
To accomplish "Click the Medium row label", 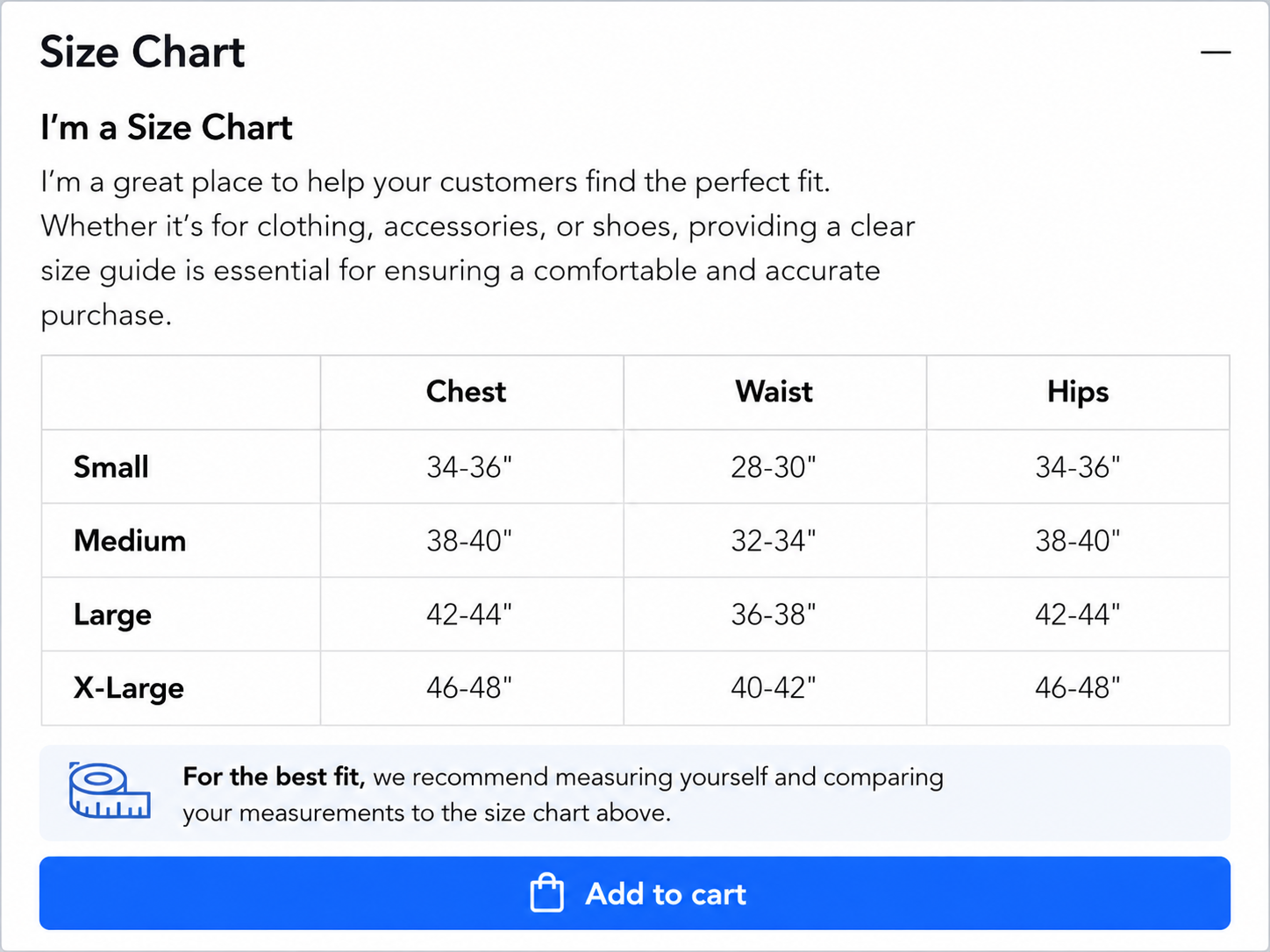I will click(x=130, y=540).
